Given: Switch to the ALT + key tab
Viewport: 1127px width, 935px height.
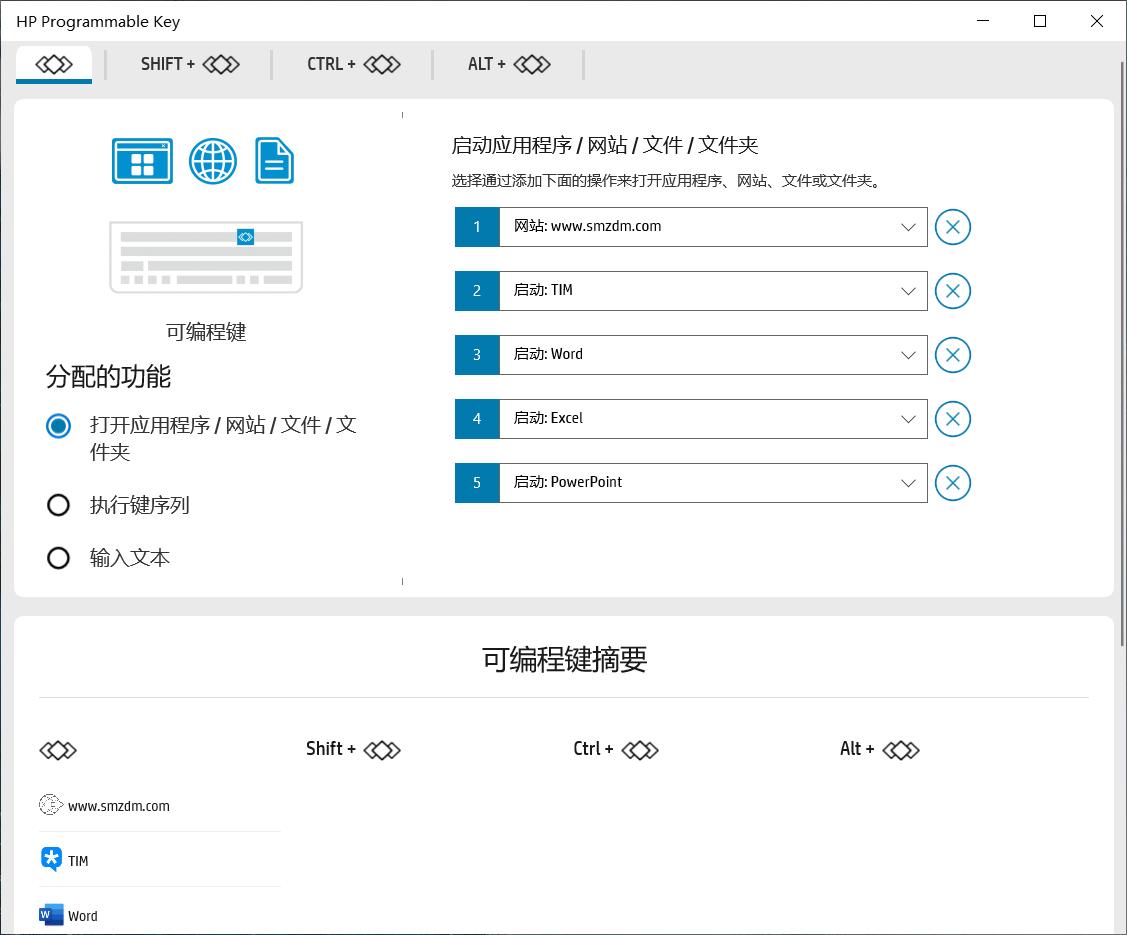Looking at the screenshot, I should point(509,64).
